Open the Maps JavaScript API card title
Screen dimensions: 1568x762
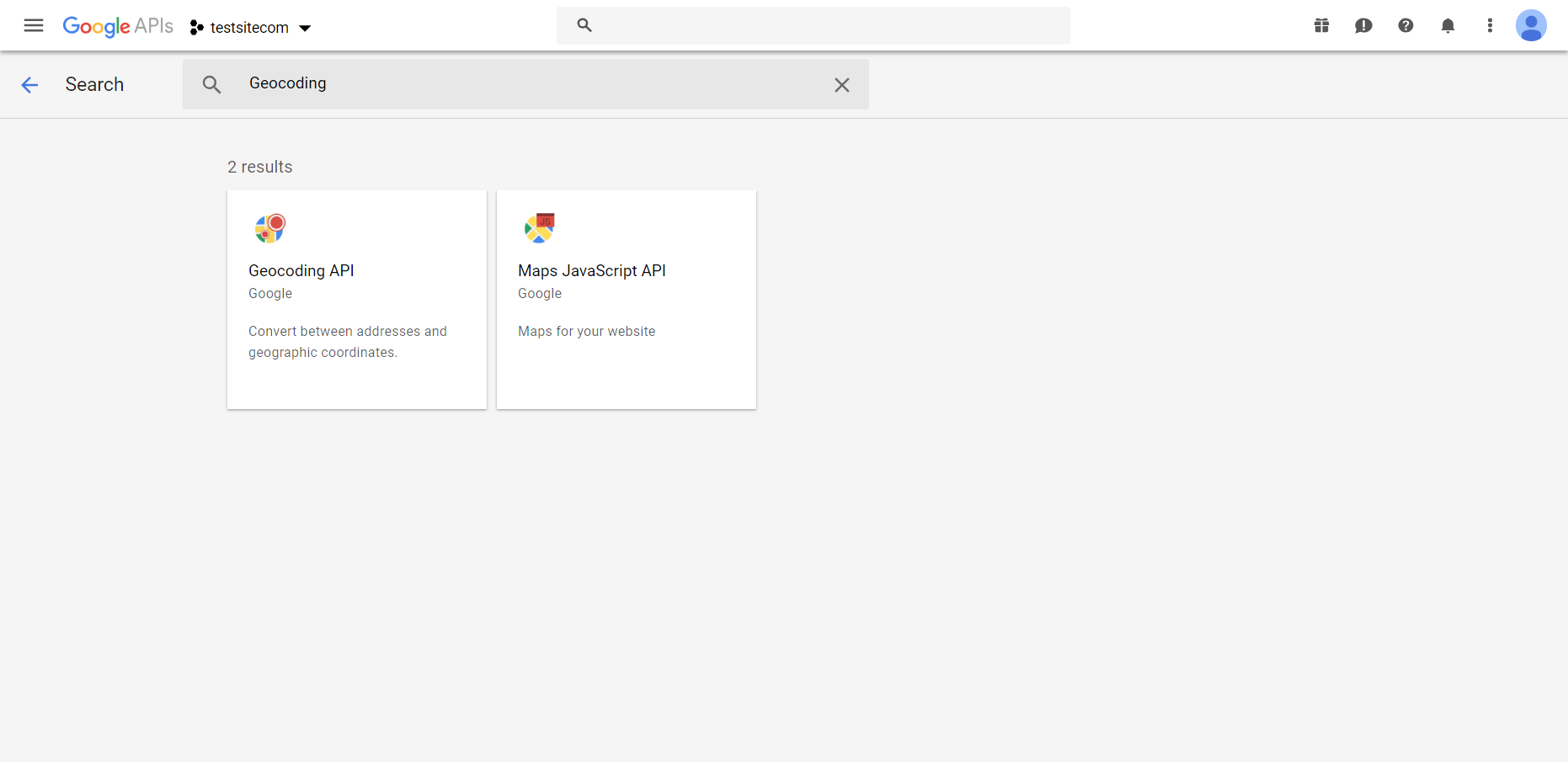pos(592,270)
